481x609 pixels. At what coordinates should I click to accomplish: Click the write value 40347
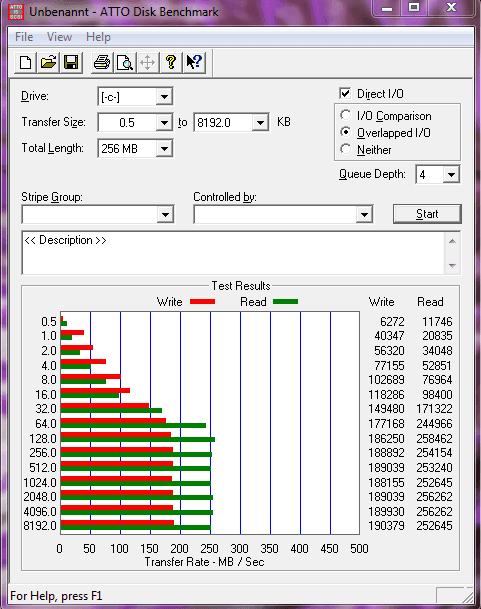click(x=389, y=336)
